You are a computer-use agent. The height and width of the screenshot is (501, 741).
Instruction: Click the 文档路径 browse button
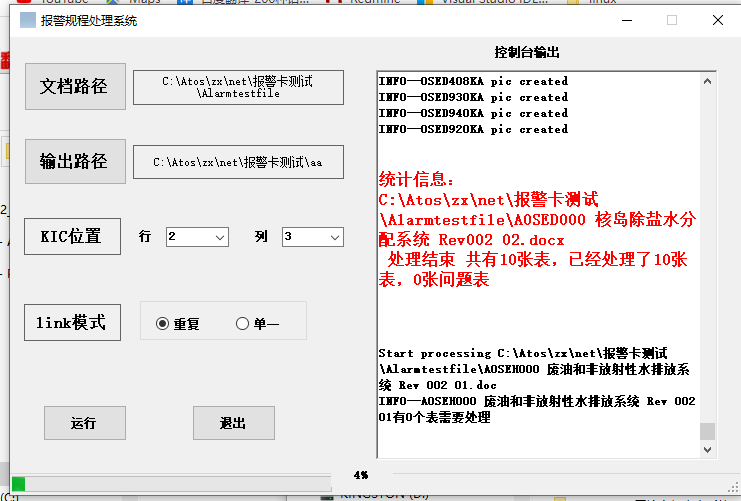(75, 86)
